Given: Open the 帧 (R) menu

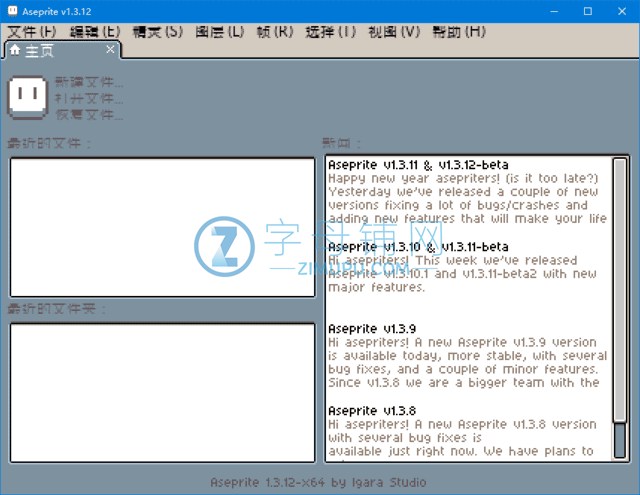Looking at the screenshot, I should click(x=275, y=32).
